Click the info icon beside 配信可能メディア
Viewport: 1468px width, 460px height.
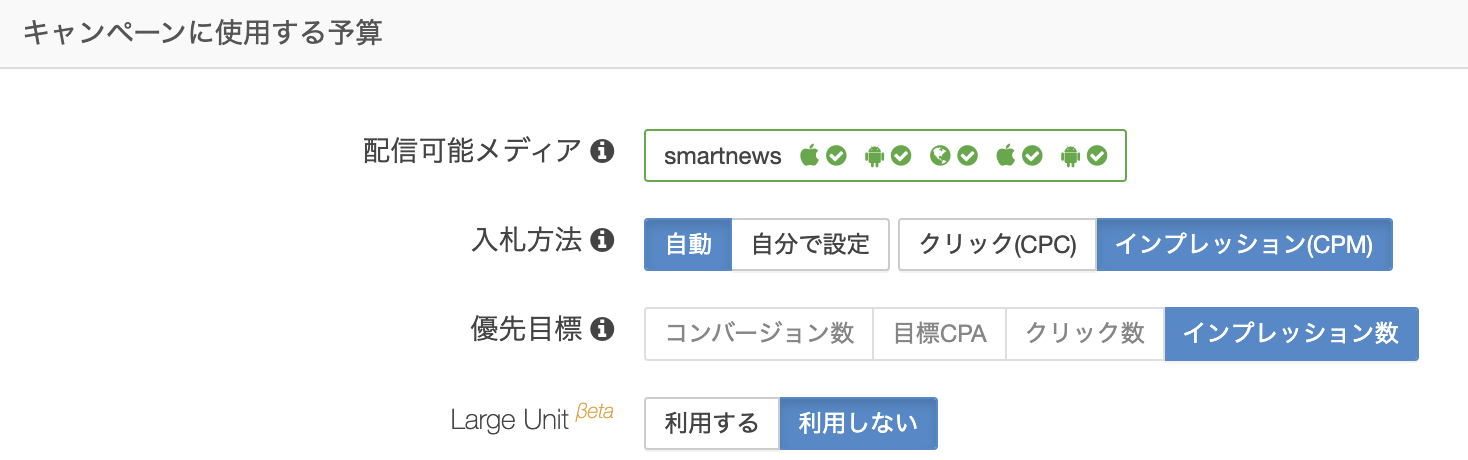click(x=601, y=152)
